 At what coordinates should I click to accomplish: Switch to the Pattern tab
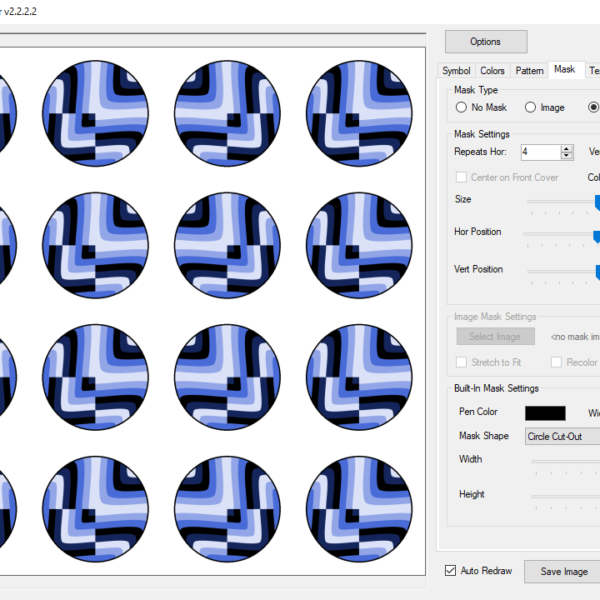[x=529, y=71]
